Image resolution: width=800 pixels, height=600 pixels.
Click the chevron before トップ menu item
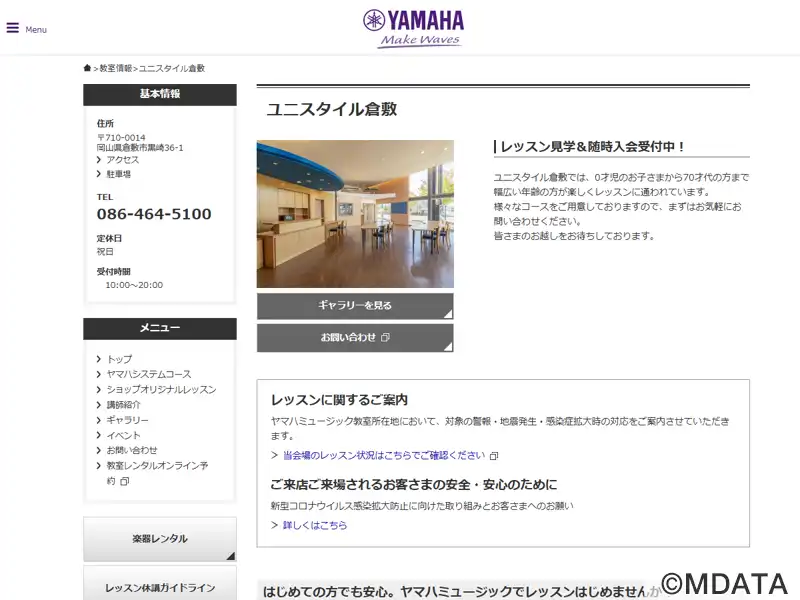[x=98, y=359]
